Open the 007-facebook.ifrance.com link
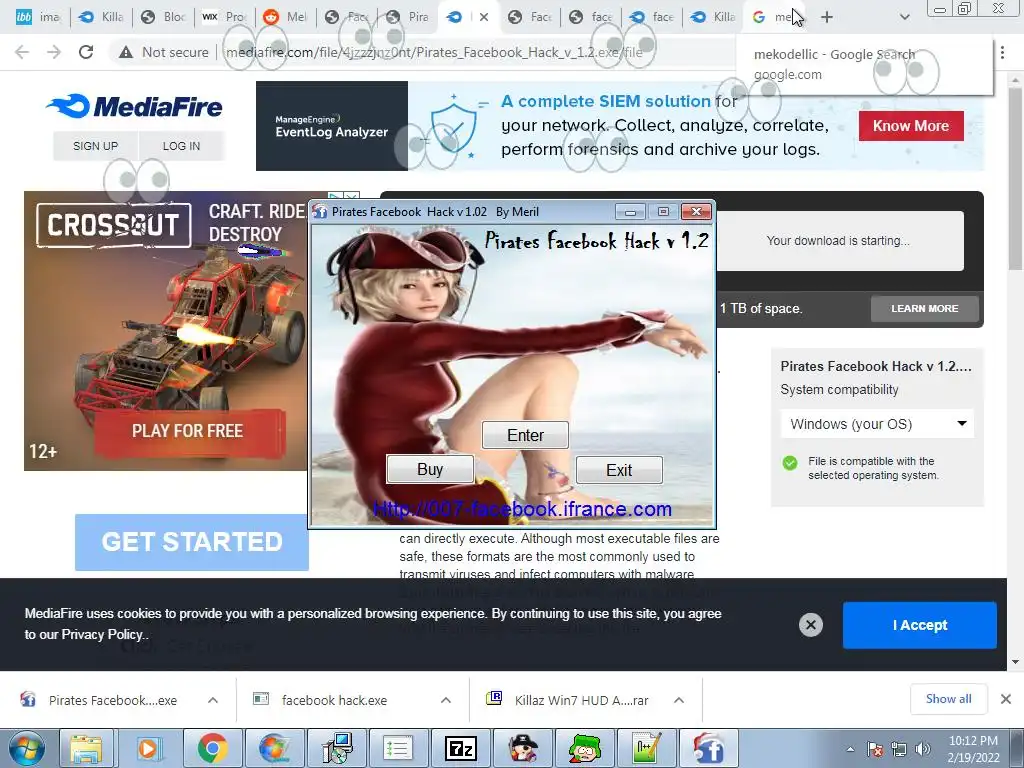 pos(522,509)
